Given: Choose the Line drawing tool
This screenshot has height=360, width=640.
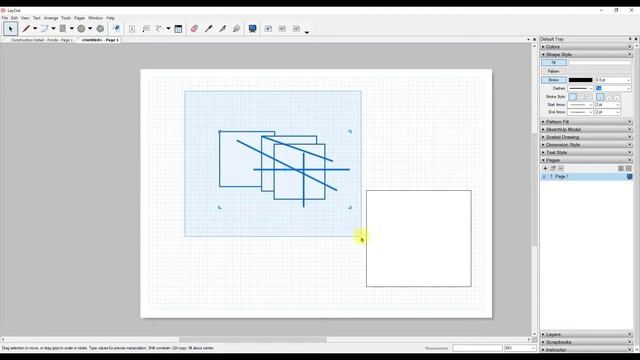Looking at the screenshot, I should pos(26,29).
